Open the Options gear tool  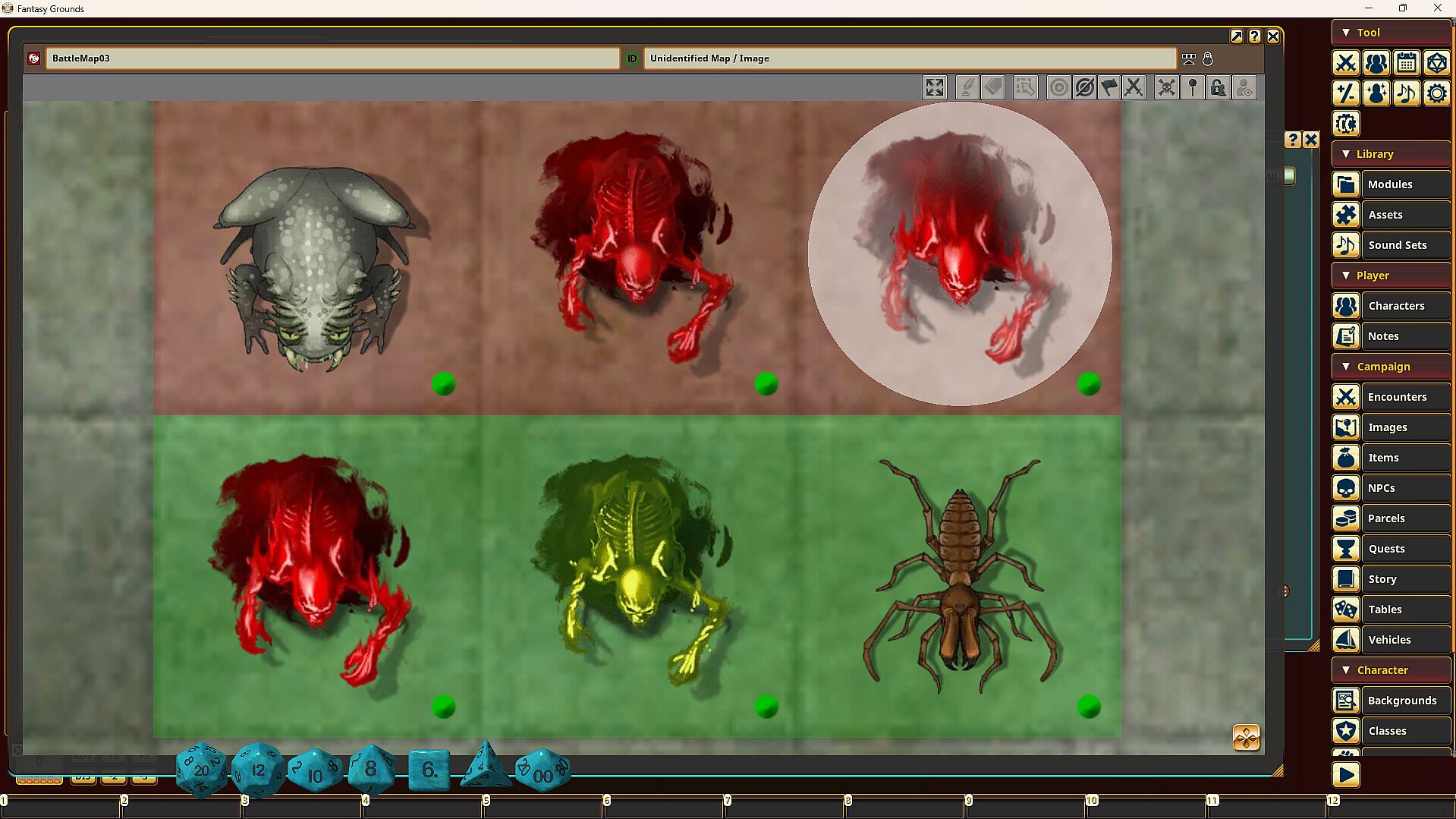(1436, 93)
